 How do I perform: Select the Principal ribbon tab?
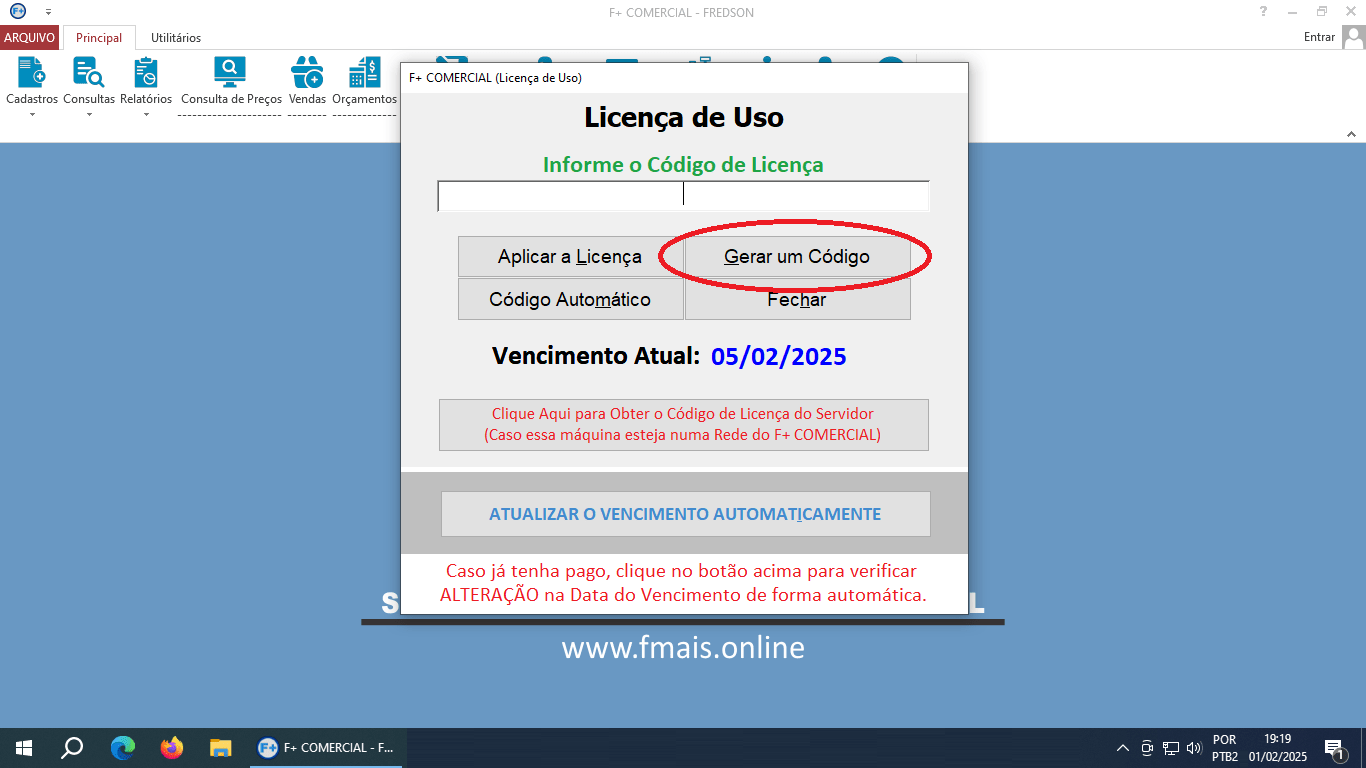point(98,37)
